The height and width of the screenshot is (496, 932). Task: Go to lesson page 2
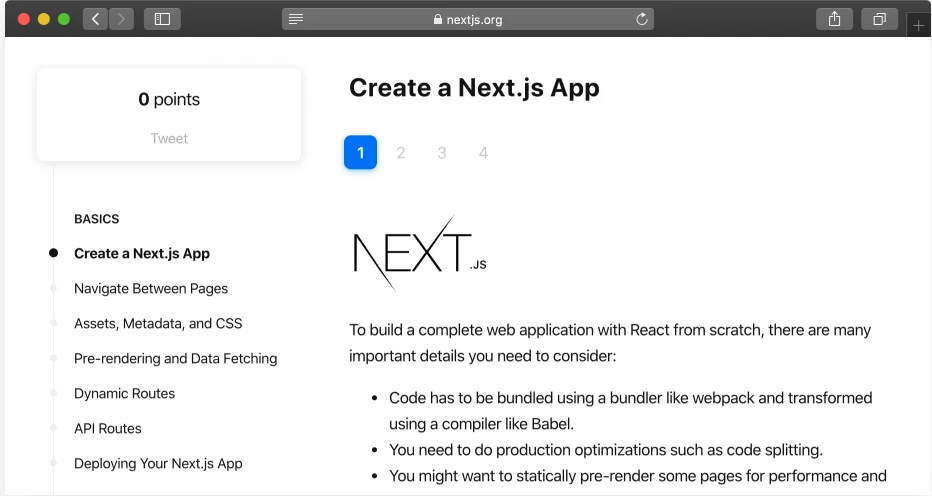point(401,153)
